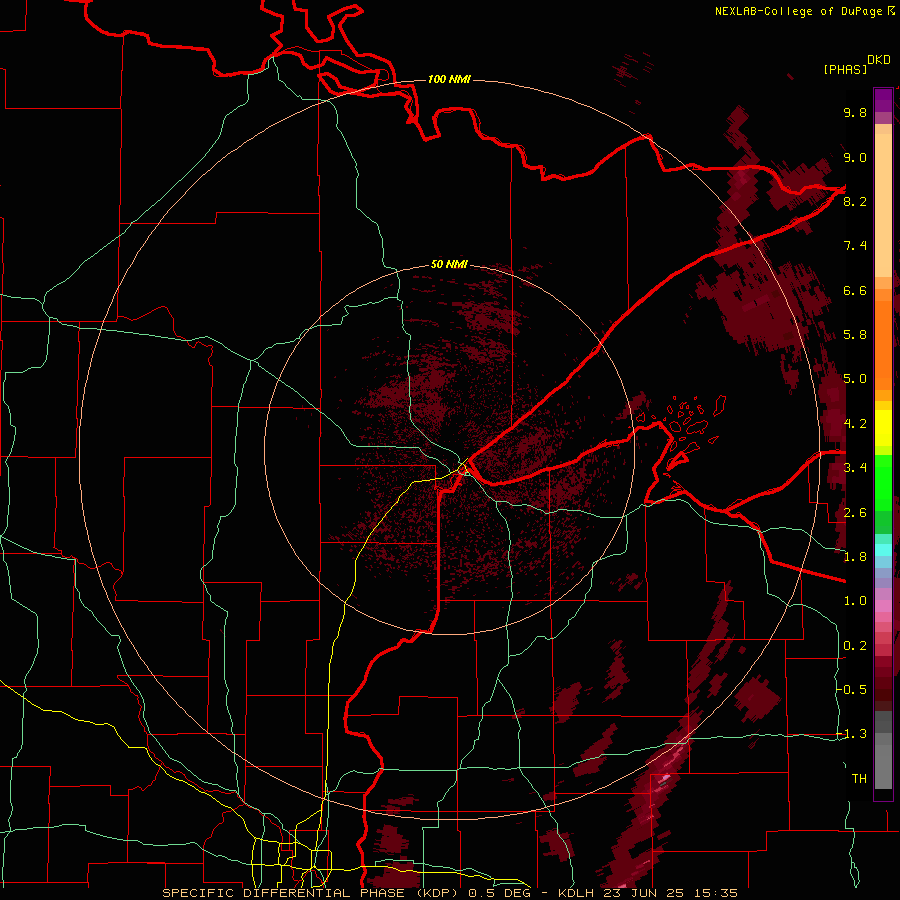Select the 3.4 scale value
The width and height of the screenshot is (900, 900).
pos(855,467)
